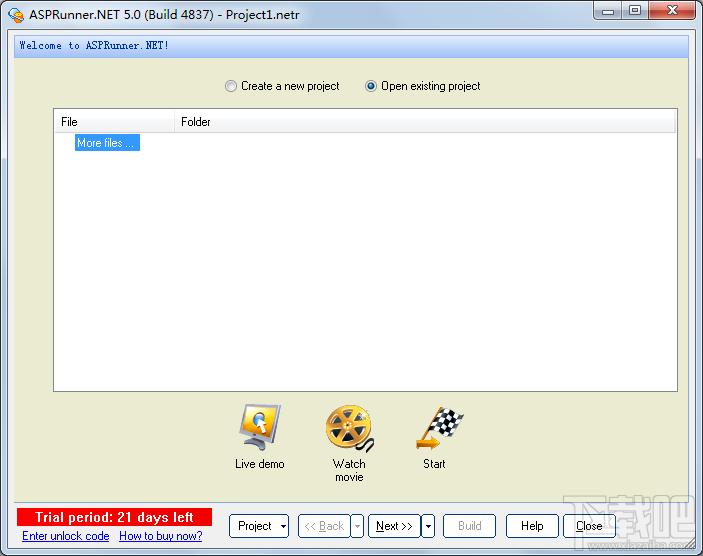This screenshot has width=703, height=556.
Task: Maximize the ASPRunner.NET window
Action: click(x=635, y=11)
